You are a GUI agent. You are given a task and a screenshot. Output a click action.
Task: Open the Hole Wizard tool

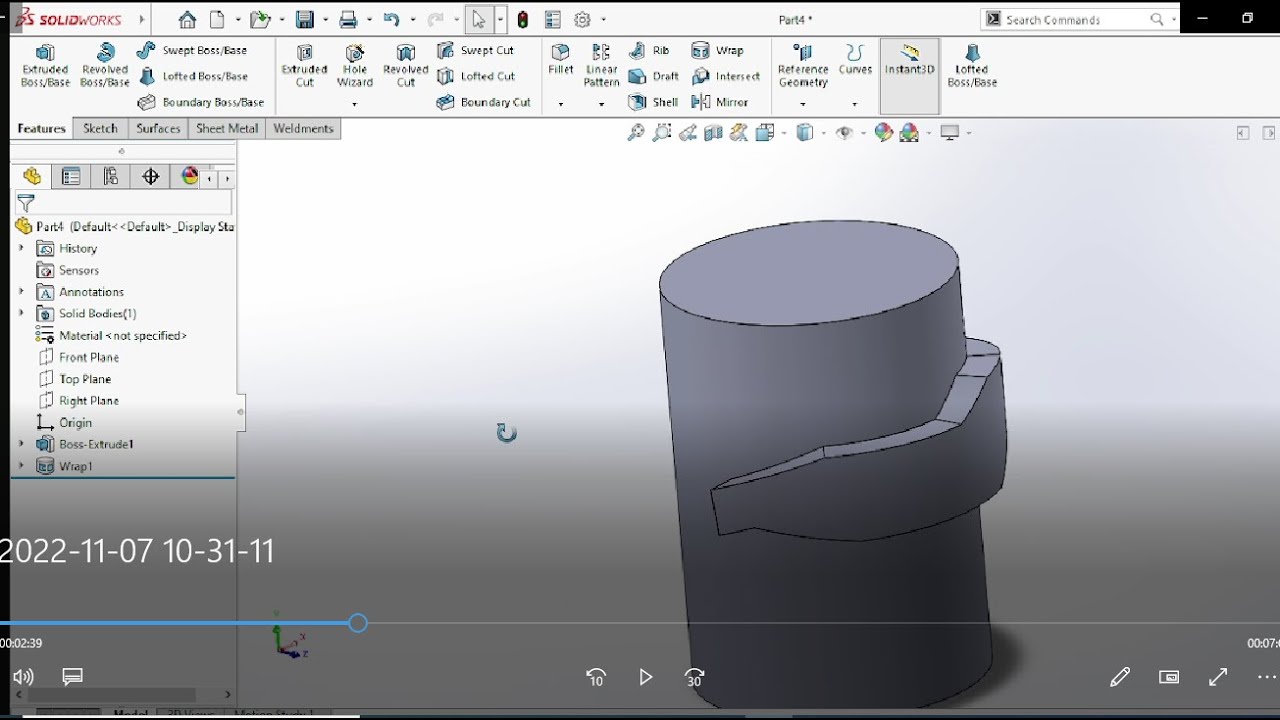point(354,66)
